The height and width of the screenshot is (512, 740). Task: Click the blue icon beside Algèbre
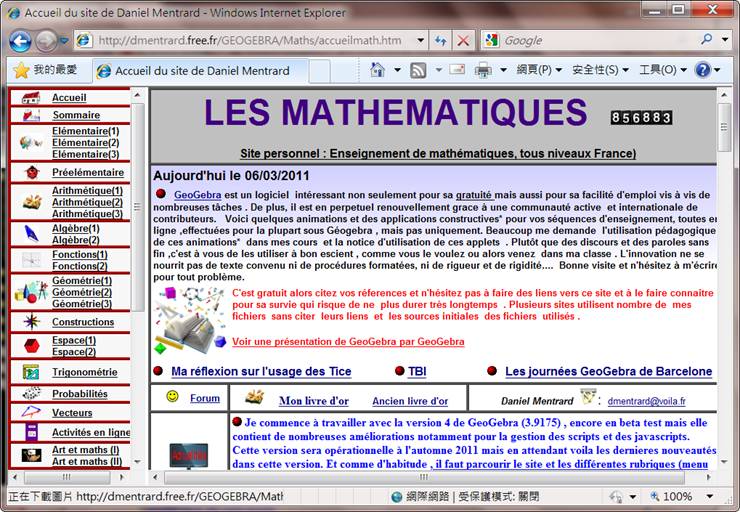click(31, 234)
